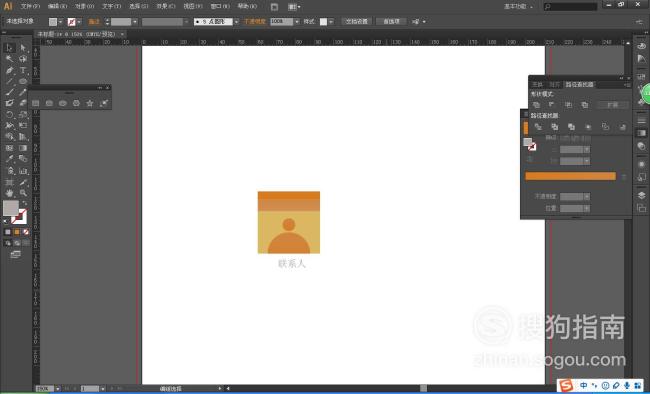Screen dimensions: 650x394
Task: Click Minus Front shape mode in Pathfinder
Action: coord(552,105)
